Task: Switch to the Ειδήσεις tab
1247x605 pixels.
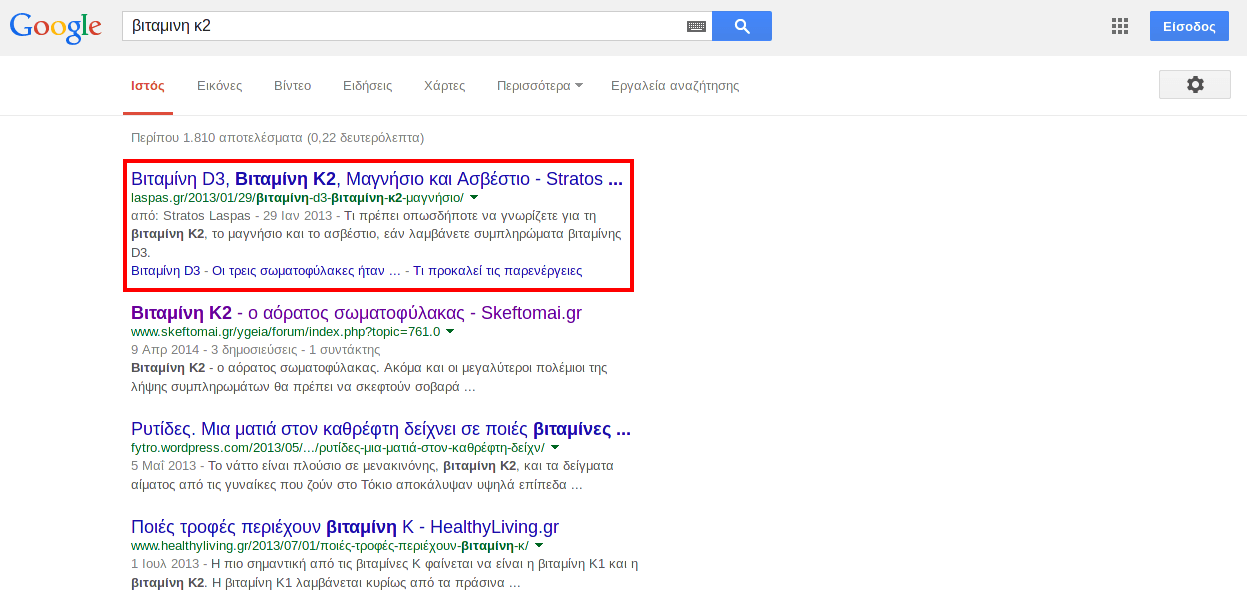Action: [x=367, y=86]
